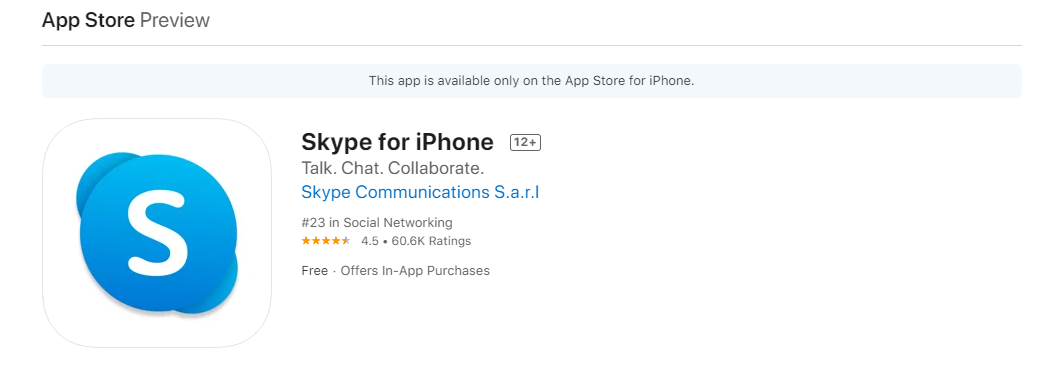This screenshot has width=1053, height=369.
Task: View the 60.6K Ratings count
Action: [431, 241]
